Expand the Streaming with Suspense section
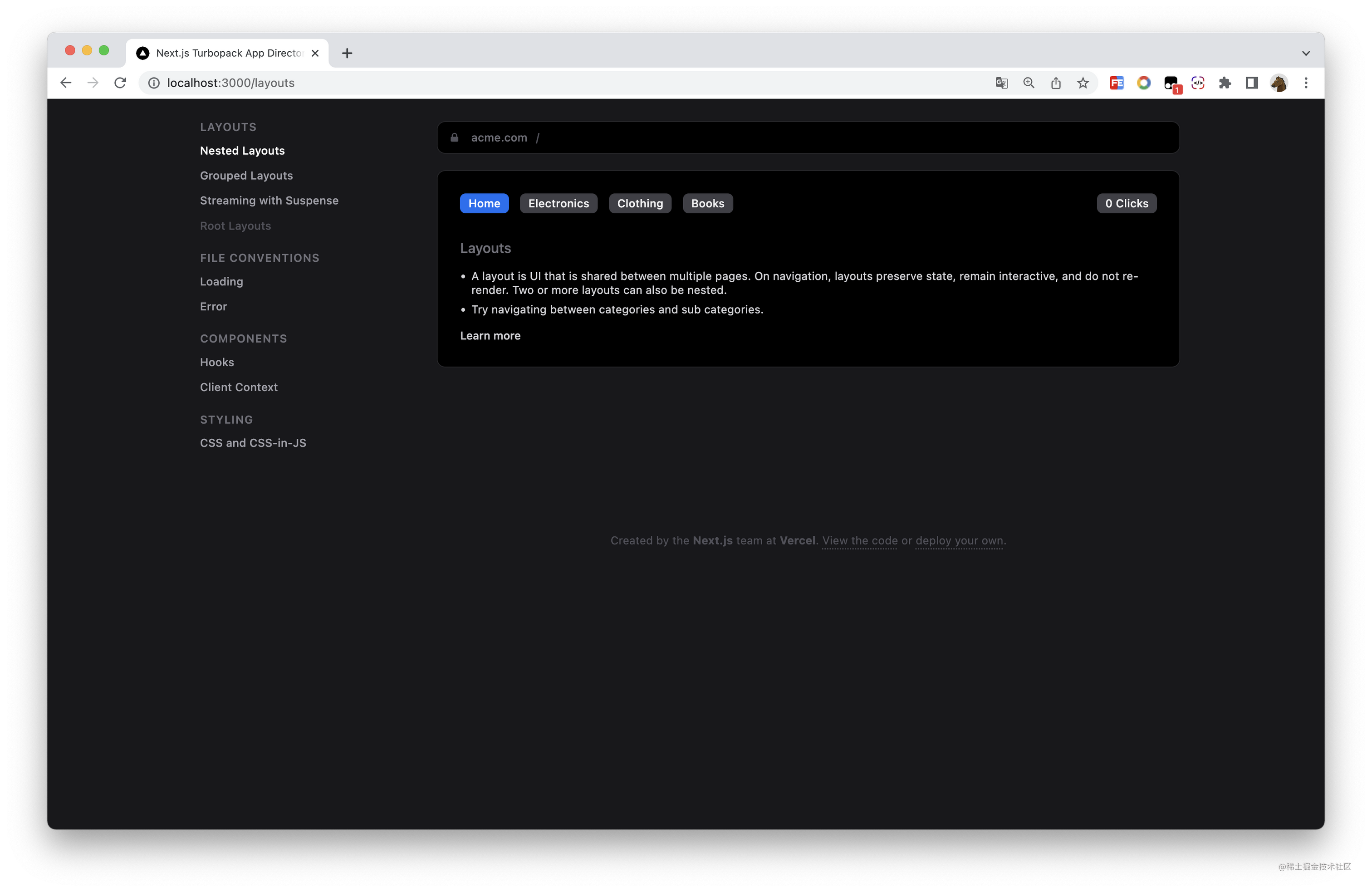The height and width of the screenshot is (892, 1372). pyautogui.click(x=270, y=200)
